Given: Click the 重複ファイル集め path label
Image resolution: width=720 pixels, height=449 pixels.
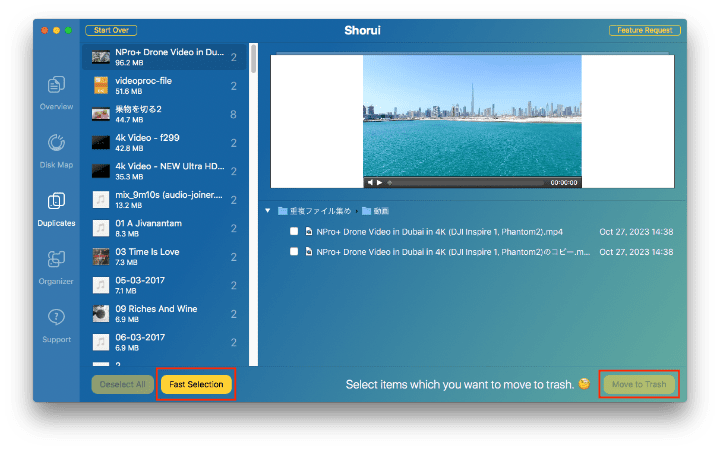Looking at the screenshot, I should click(x=320, y=211).
